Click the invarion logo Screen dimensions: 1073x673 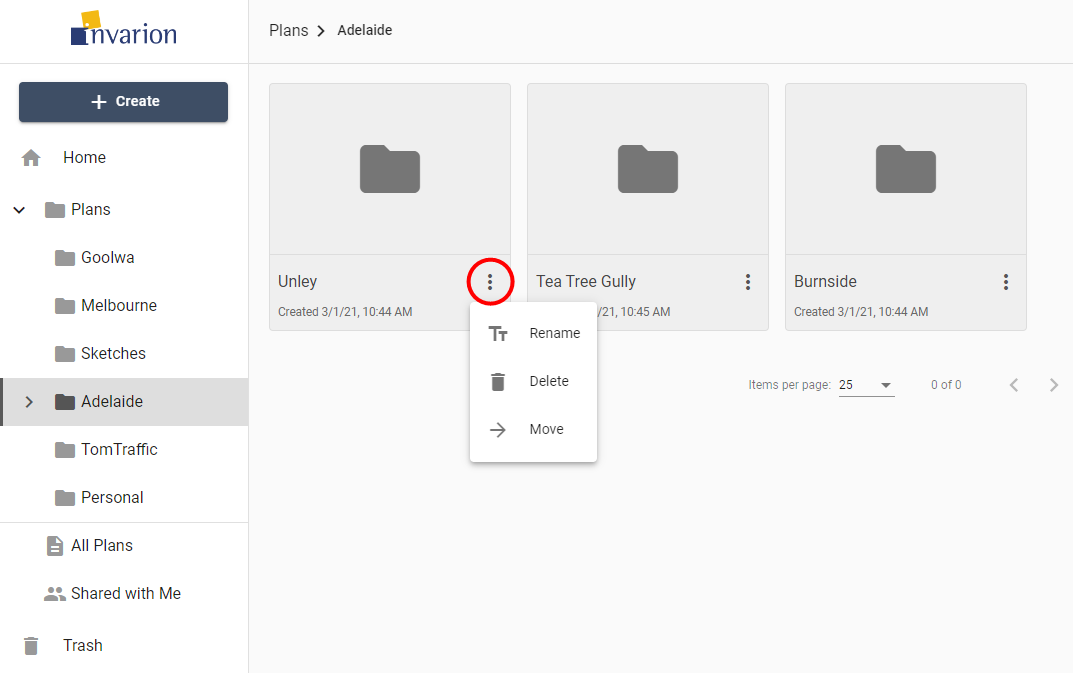(124, 29)
